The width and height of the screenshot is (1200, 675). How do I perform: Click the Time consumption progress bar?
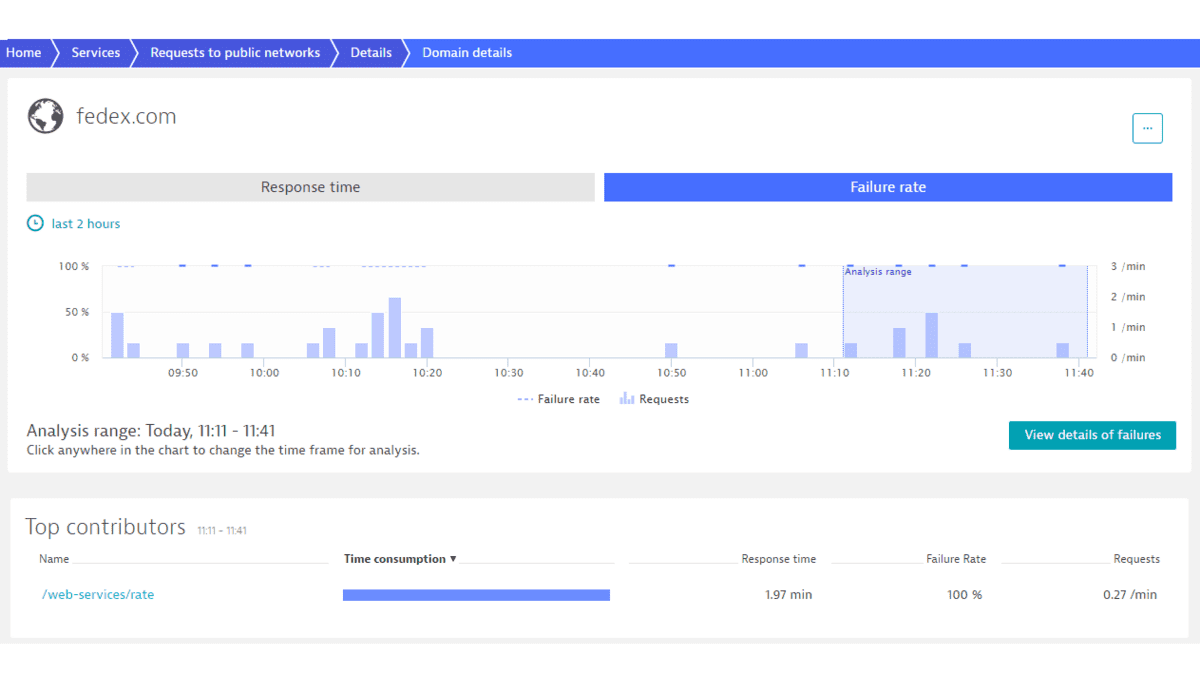477,594
